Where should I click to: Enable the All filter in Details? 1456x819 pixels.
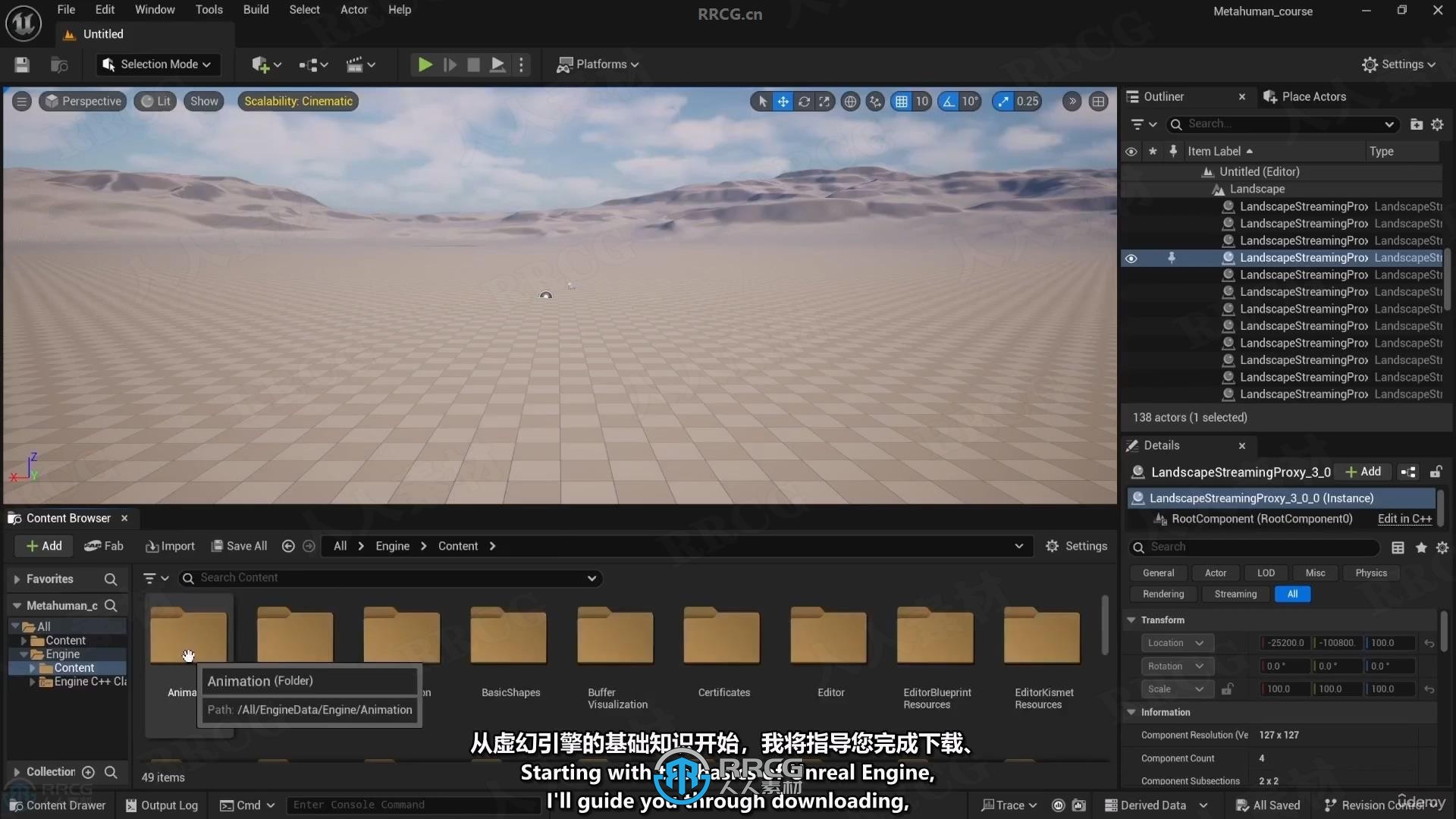tap(1292, 594)
